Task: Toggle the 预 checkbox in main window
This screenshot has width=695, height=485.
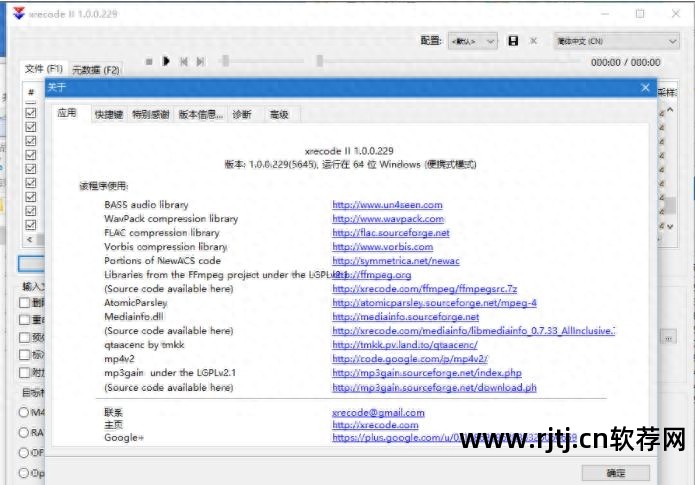Action: [24, 337]
